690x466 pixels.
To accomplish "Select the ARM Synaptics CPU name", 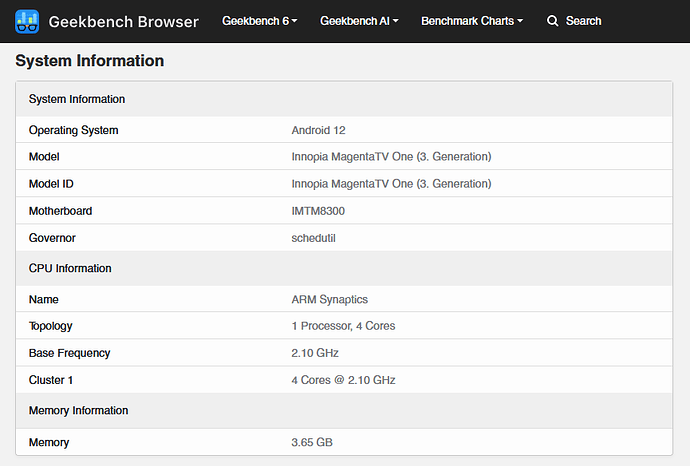I will tap(330, 300).
